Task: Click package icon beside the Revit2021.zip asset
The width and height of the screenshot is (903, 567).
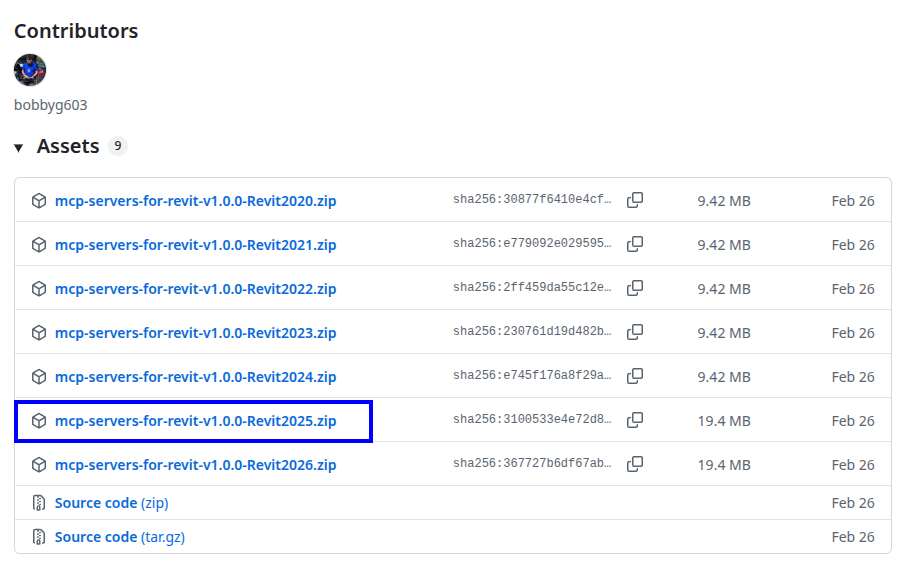Action: (x=39, y=245)
